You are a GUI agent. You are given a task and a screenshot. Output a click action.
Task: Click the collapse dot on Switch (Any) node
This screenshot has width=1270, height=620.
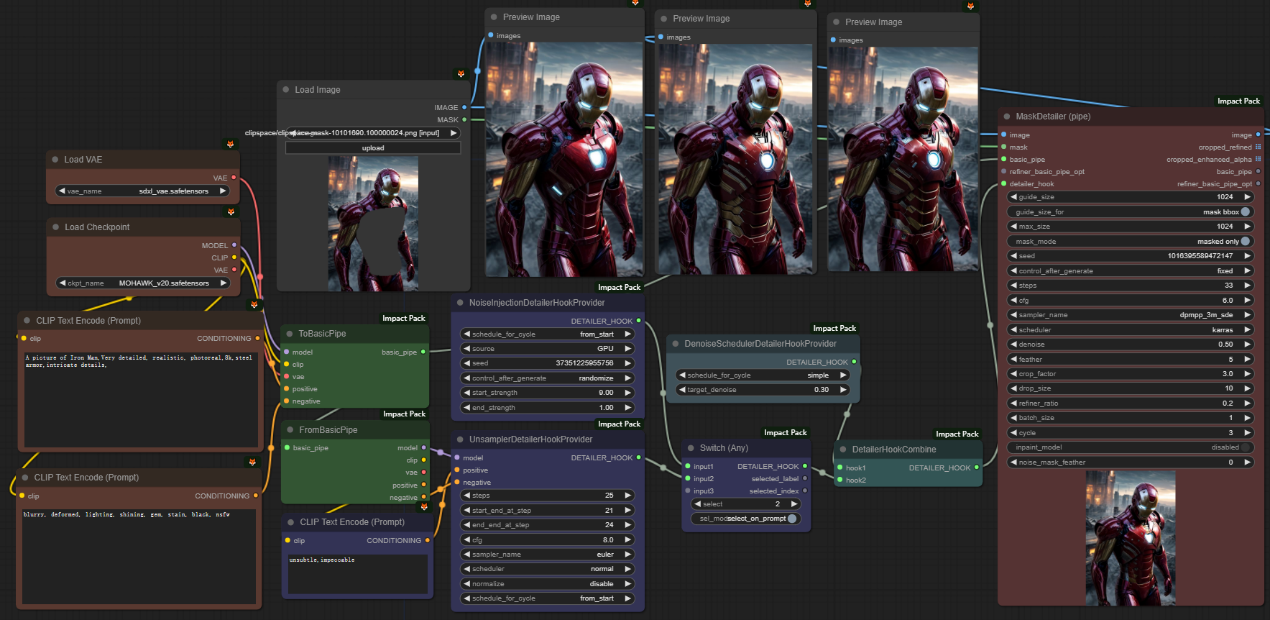[691, 448]
